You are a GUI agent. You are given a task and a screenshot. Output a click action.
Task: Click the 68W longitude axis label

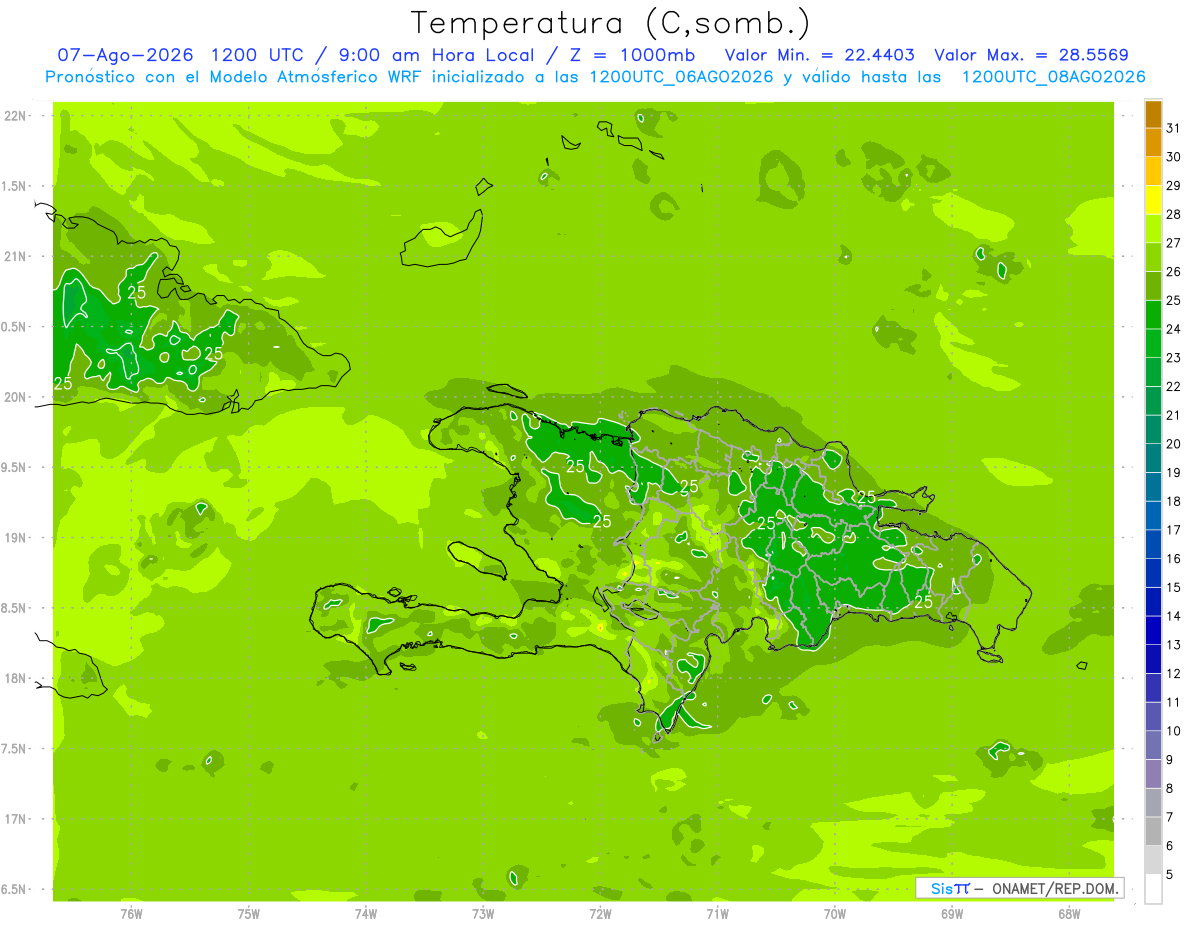coord(1069,913)
